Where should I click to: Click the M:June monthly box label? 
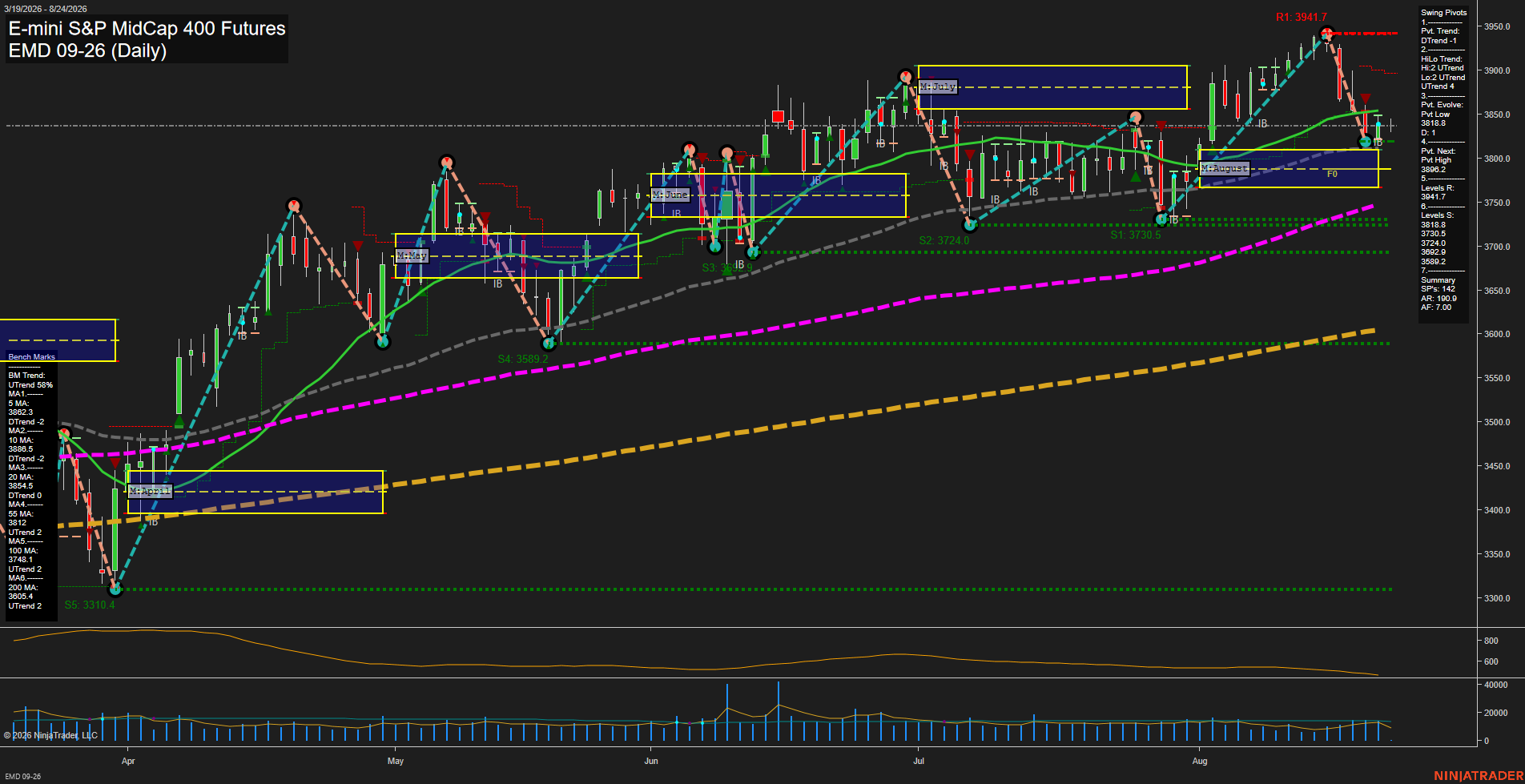click(670, 195)
